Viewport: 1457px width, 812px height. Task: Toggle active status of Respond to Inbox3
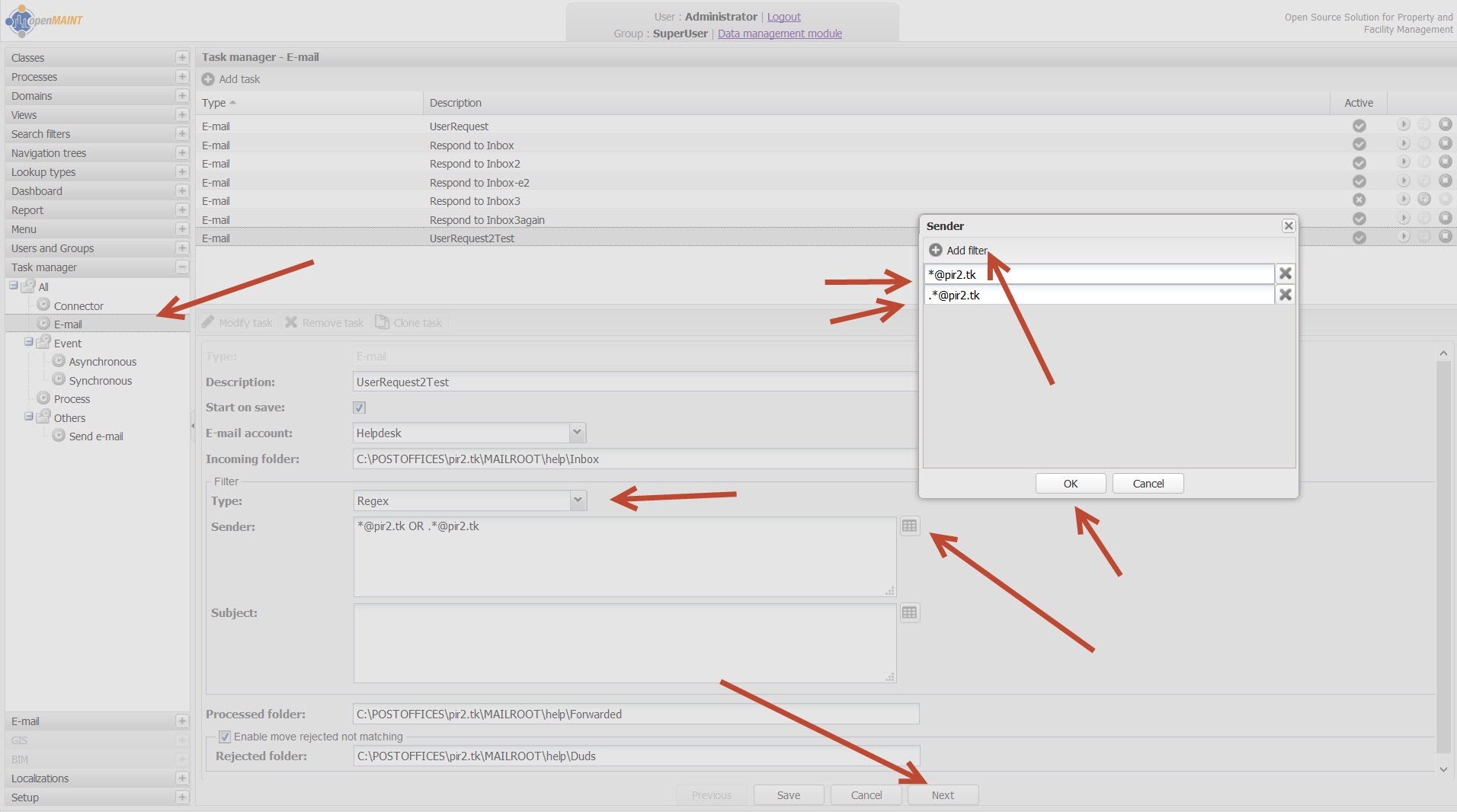(x=1359, y=200)
